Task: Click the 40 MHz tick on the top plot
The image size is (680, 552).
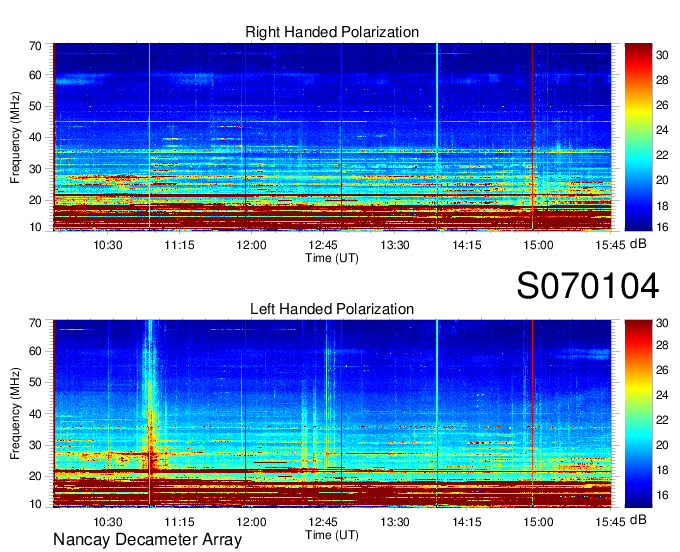Action: [x=35, y=137]
